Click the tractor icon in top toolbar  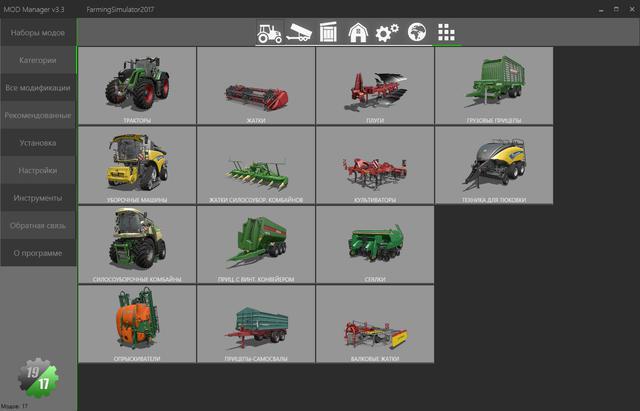click(269, 33)
